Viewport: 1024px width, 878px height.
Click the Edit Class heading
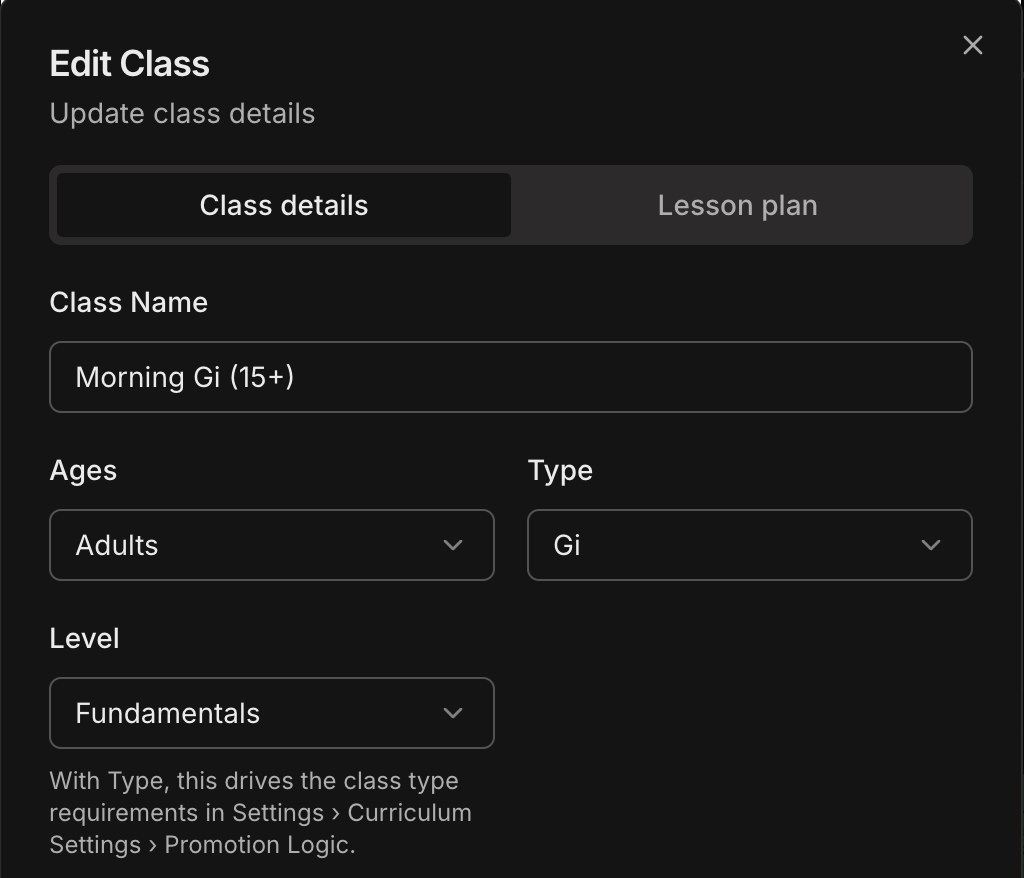click(x=129, y=64)
